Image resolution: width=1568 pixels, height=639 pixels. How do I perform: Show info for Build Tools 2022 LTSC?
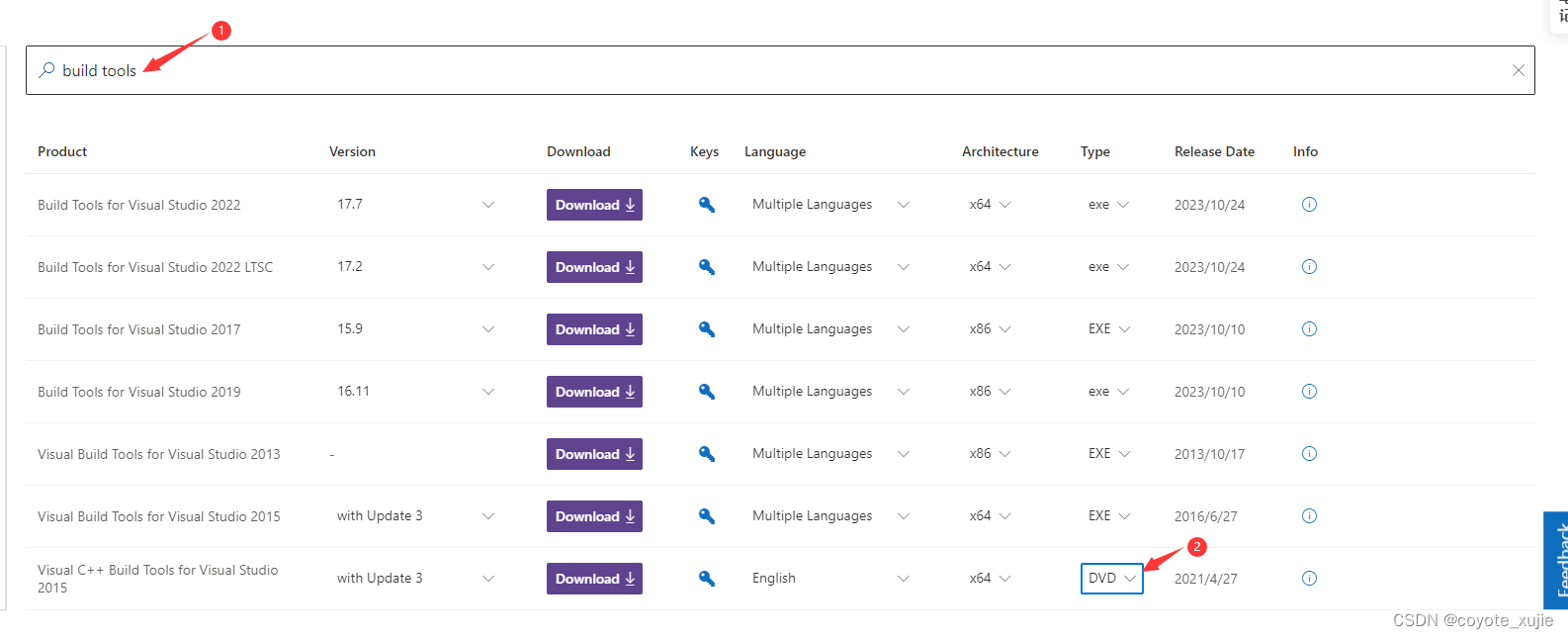tap(1309, 267)
